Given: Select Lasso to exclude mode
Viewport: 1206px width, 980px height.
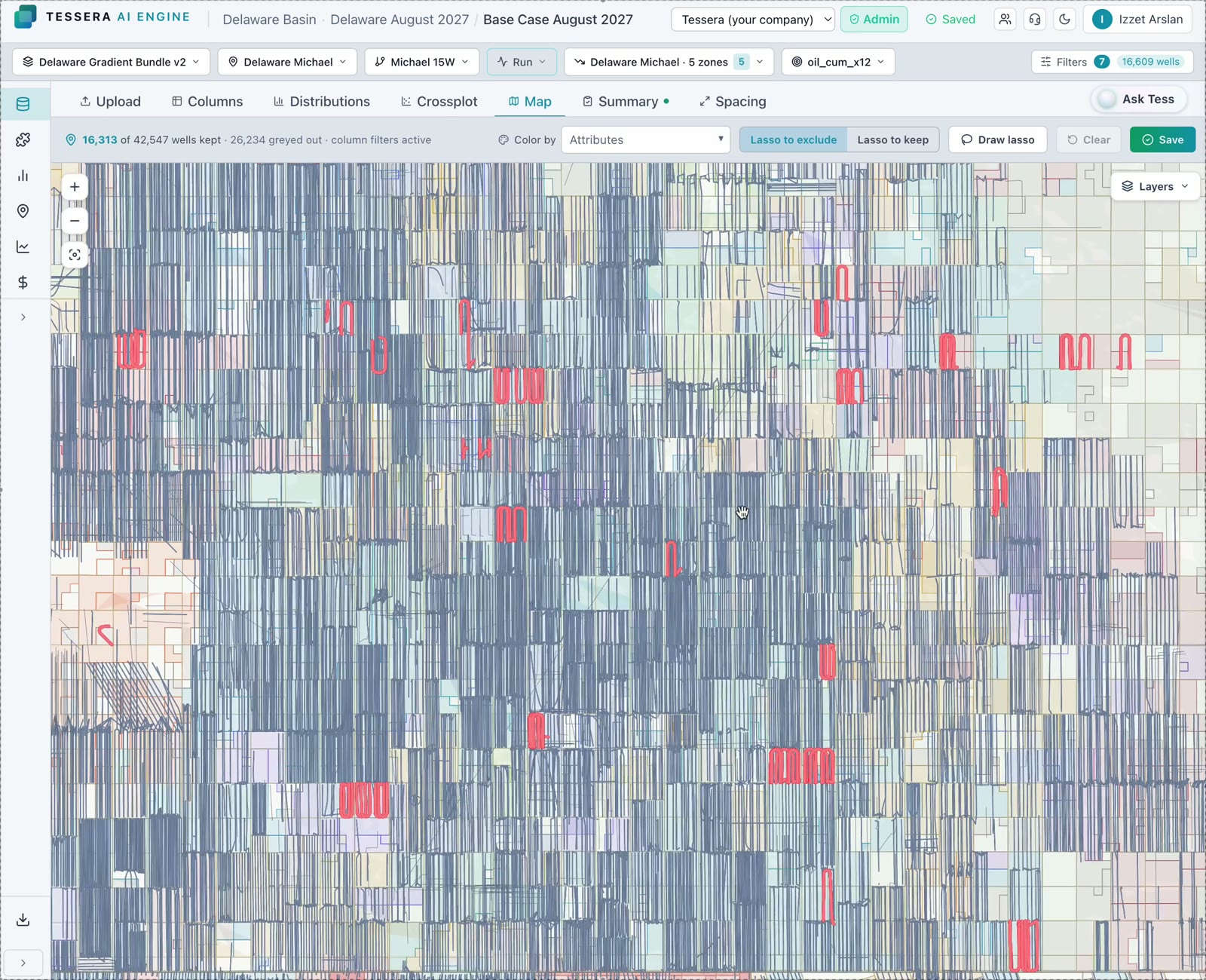Looking at the screenshot, I should pos(793,139).
